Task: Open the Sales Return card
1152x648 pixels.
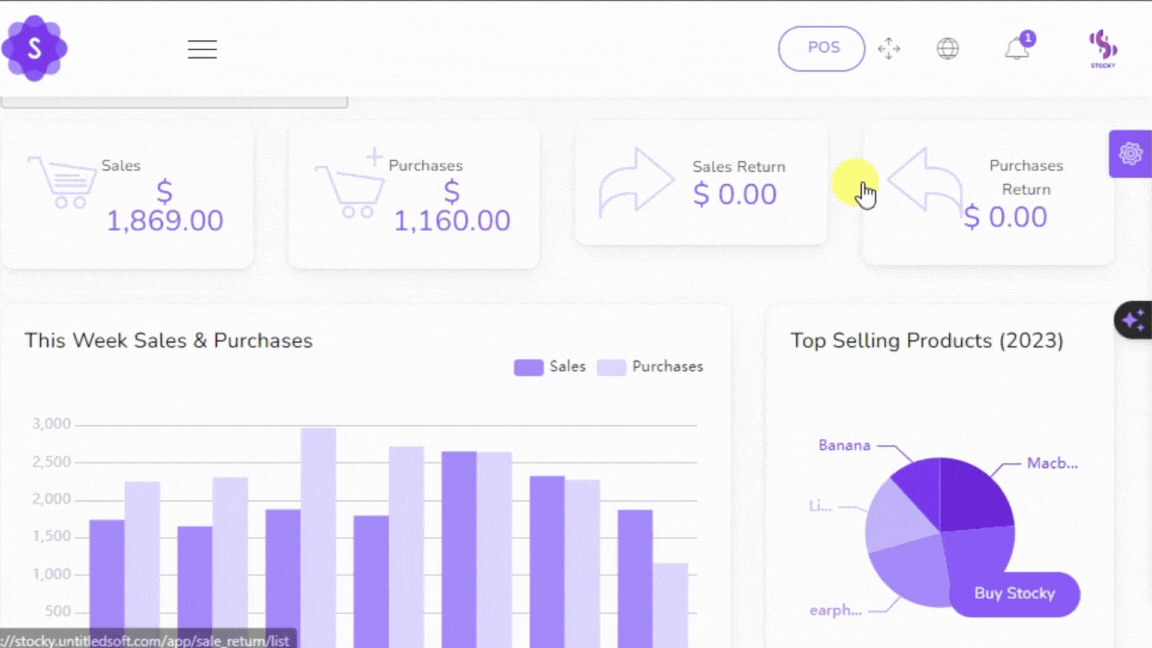Action: [700, 183]
